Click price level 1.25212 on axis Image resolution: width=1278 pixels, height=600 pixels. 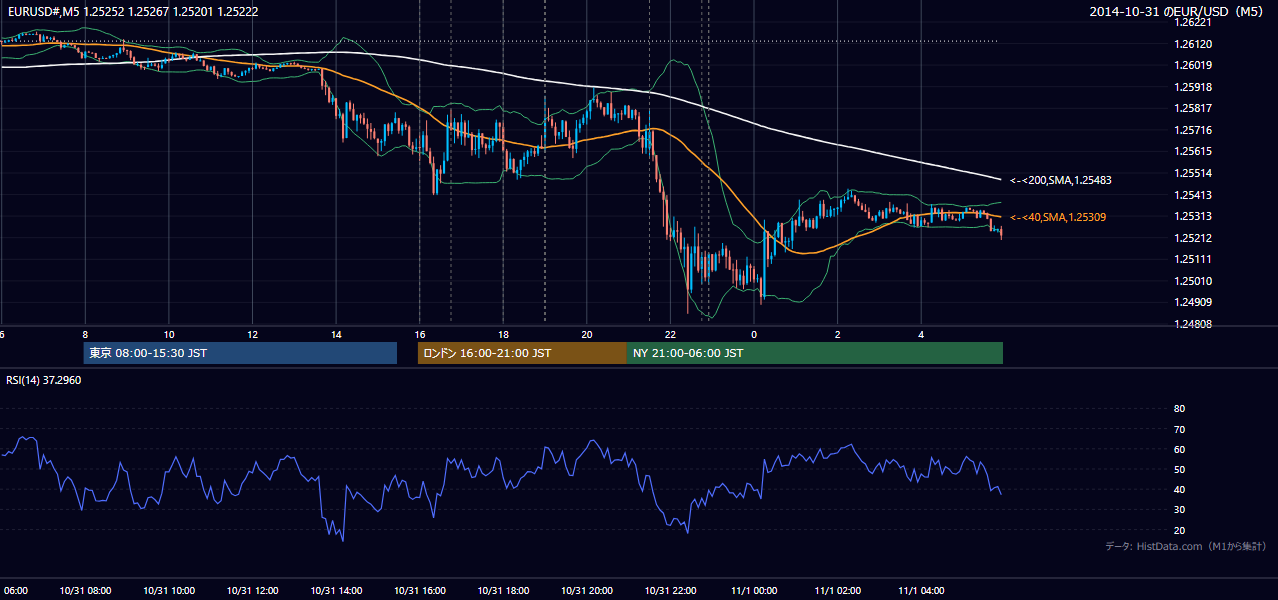click(1193, 238)
